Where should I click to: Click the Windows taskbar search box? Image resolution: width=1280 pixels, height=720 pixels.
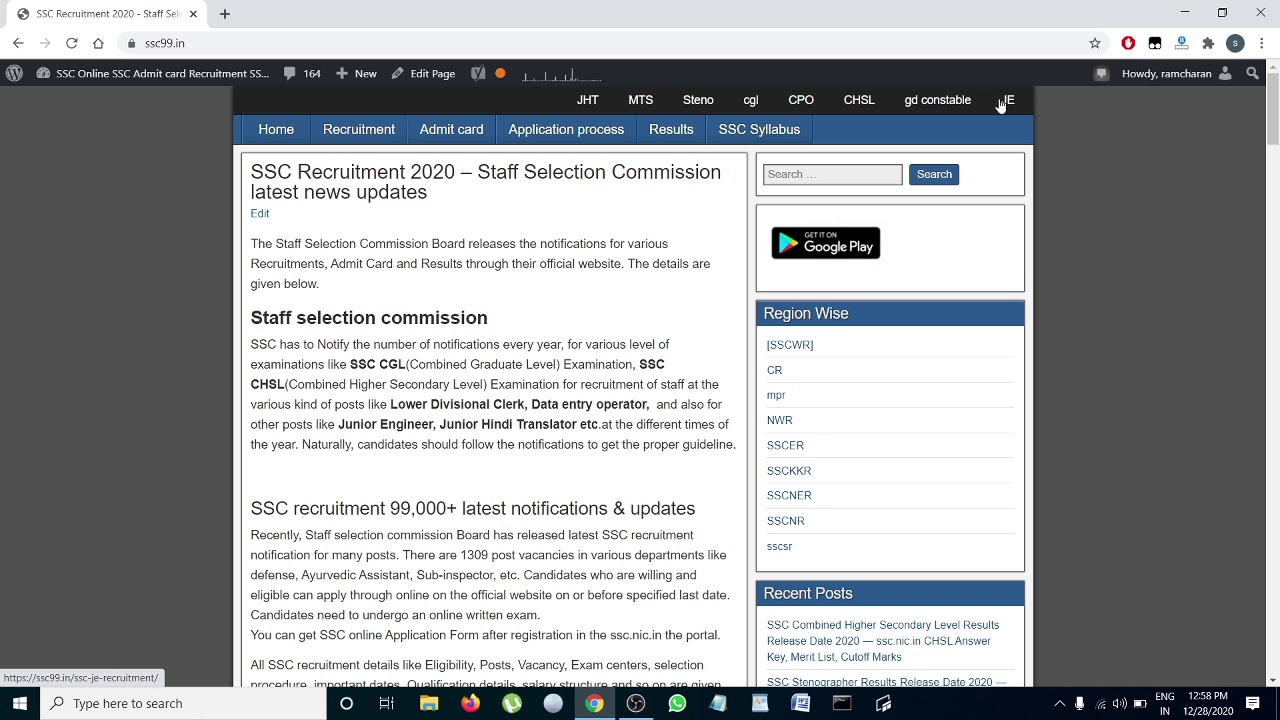[183, 703]
